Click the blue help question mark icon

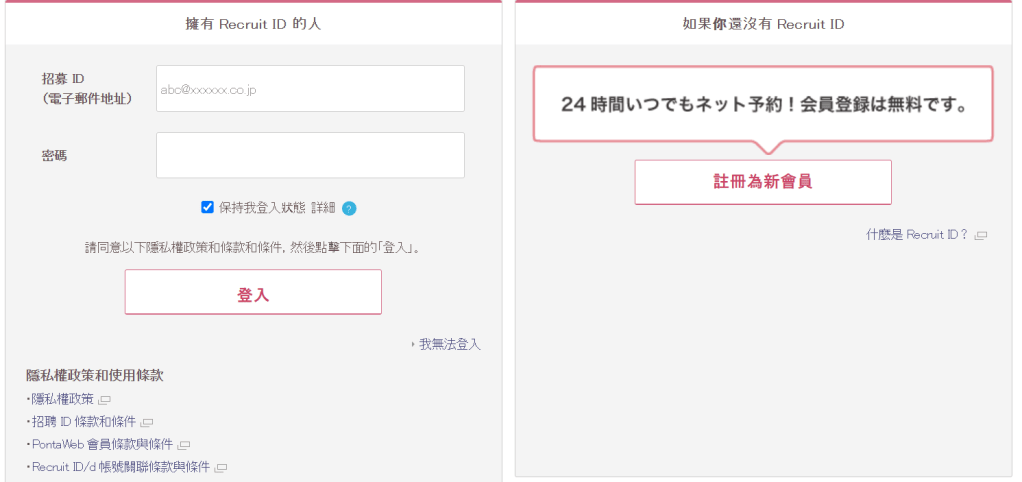coord(349,208)
